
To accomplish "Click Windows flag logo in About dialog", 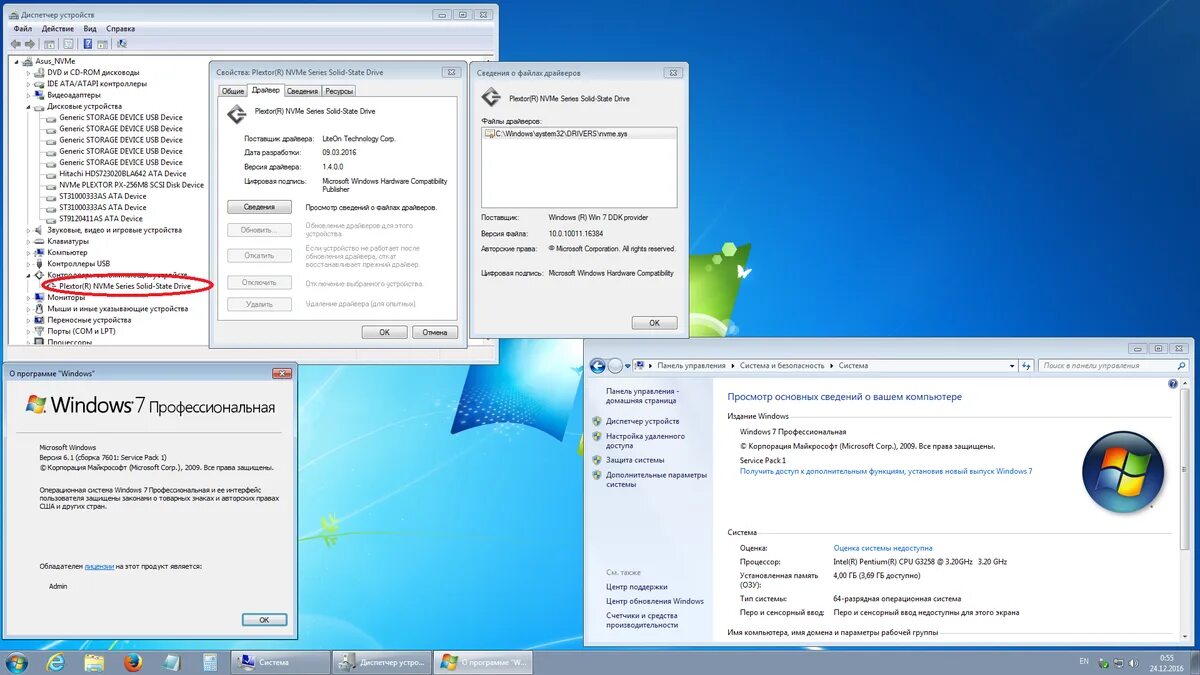I will click(x=36, y=405).
